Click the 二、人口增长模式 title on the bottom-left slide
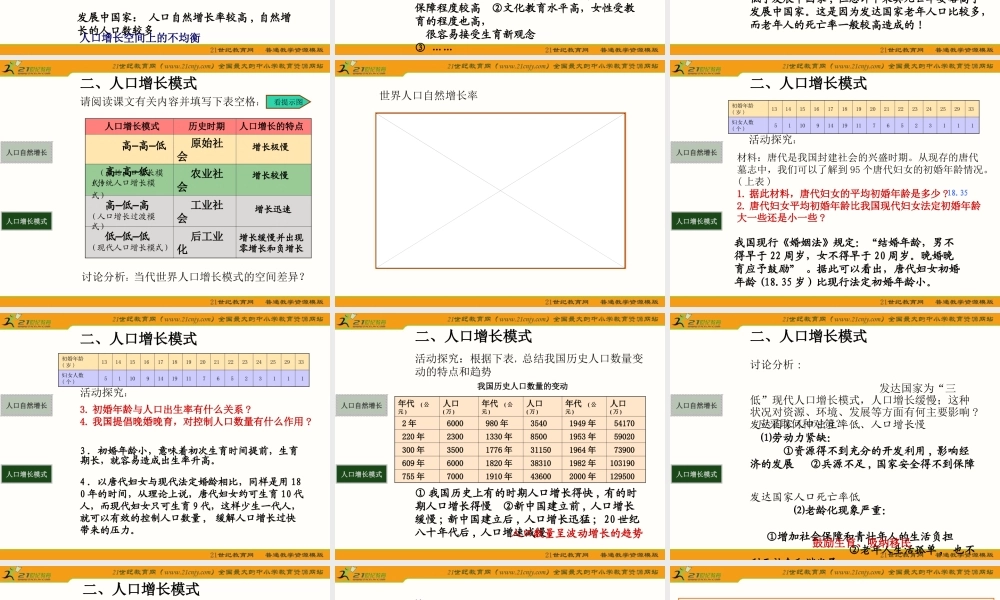 141,589
